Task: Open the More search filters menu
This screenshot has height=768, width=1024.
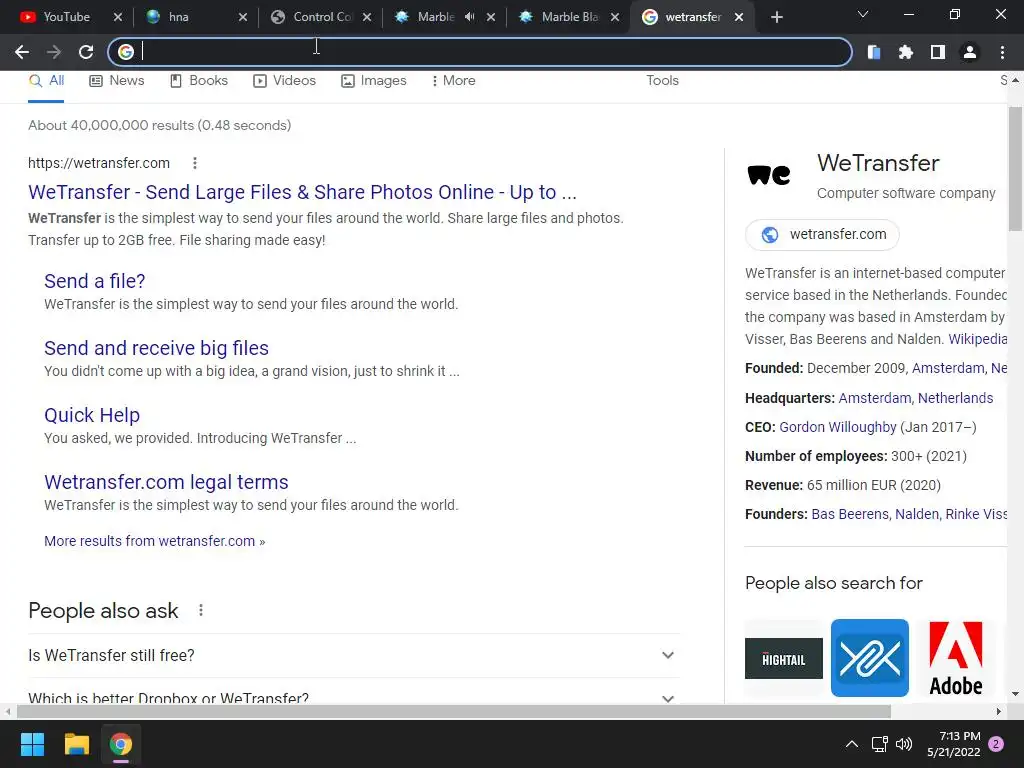Action: (453, 80)
